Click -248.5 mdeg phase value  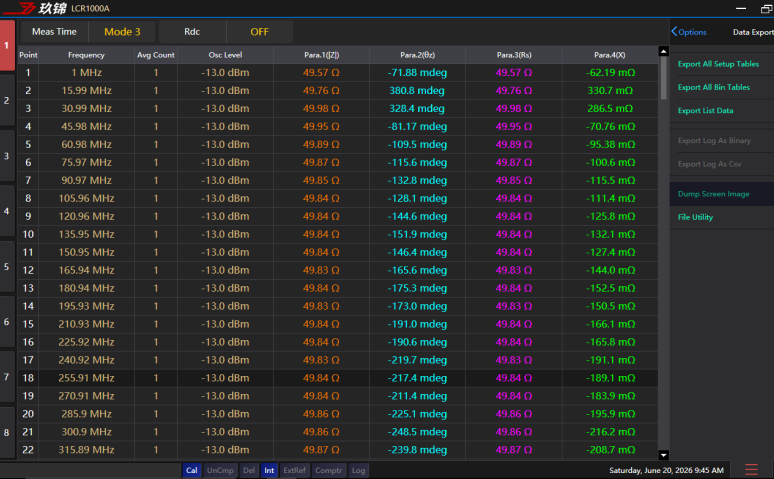417,432
